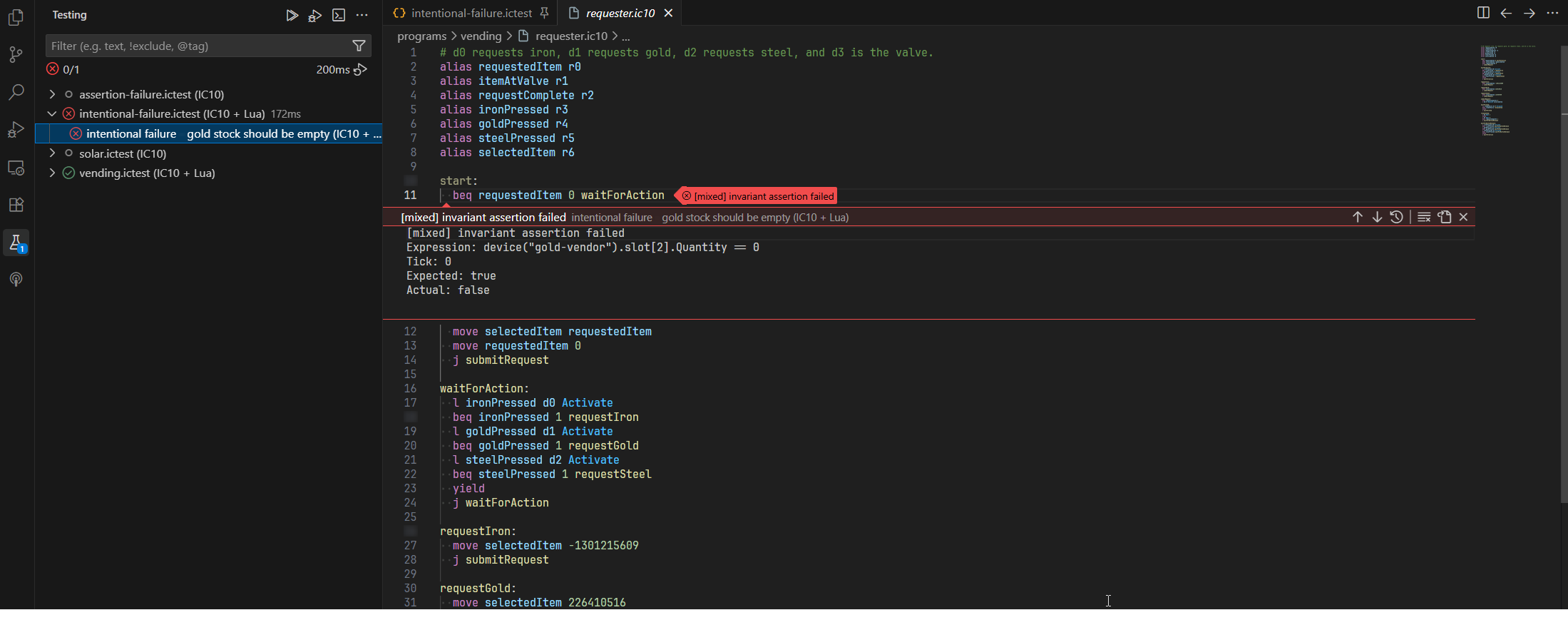Viewport: 1568px width, 620px height.
Task: Open Run and Debug view
Action: coord(16,130)
